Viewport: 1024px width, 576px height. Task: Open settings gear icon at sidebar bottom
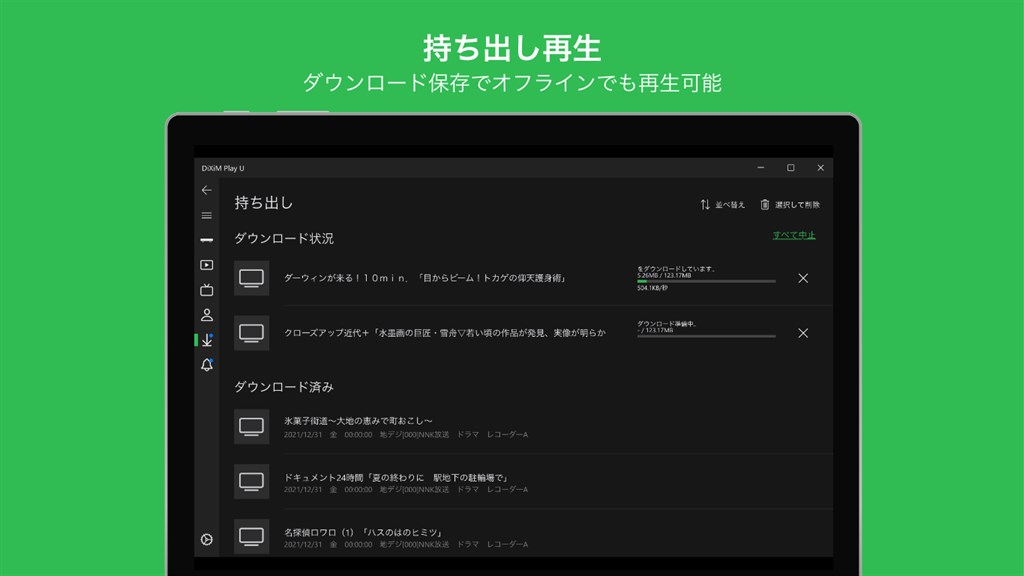click(x=206, y=539)
